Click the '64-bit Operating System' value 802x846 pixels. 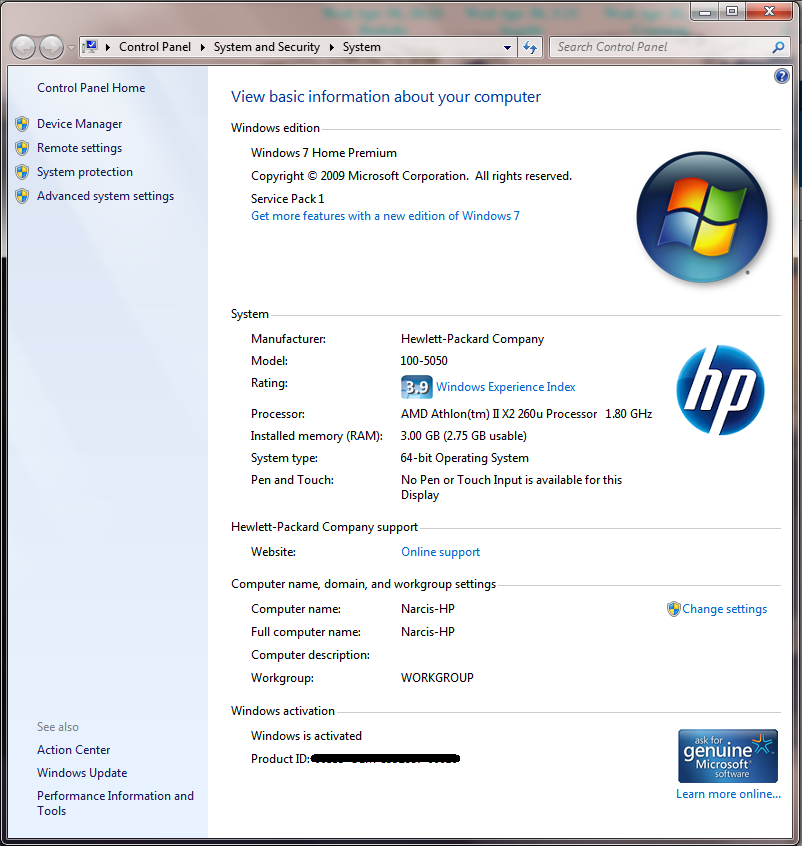tap(465, 458)
